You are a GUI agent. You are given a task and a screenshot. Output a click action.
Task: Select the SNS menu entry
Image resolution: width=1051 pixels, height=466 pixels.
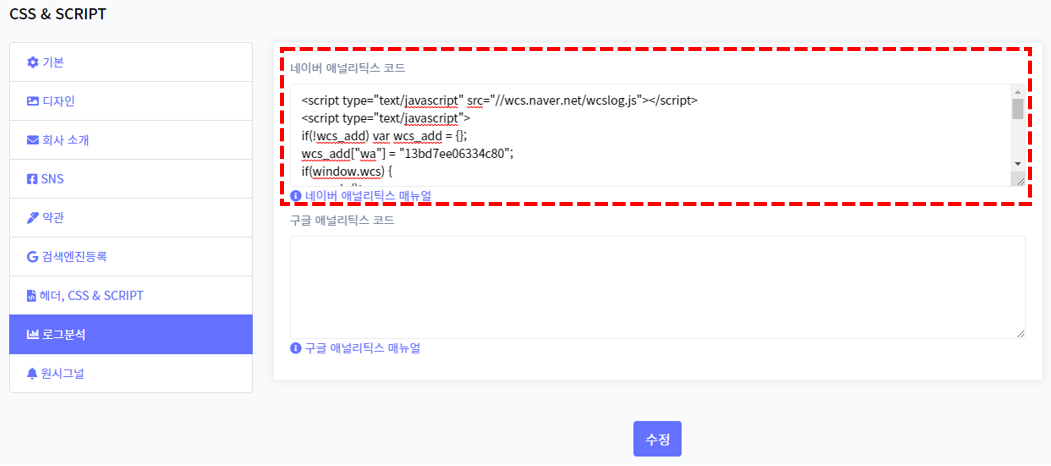131,179
